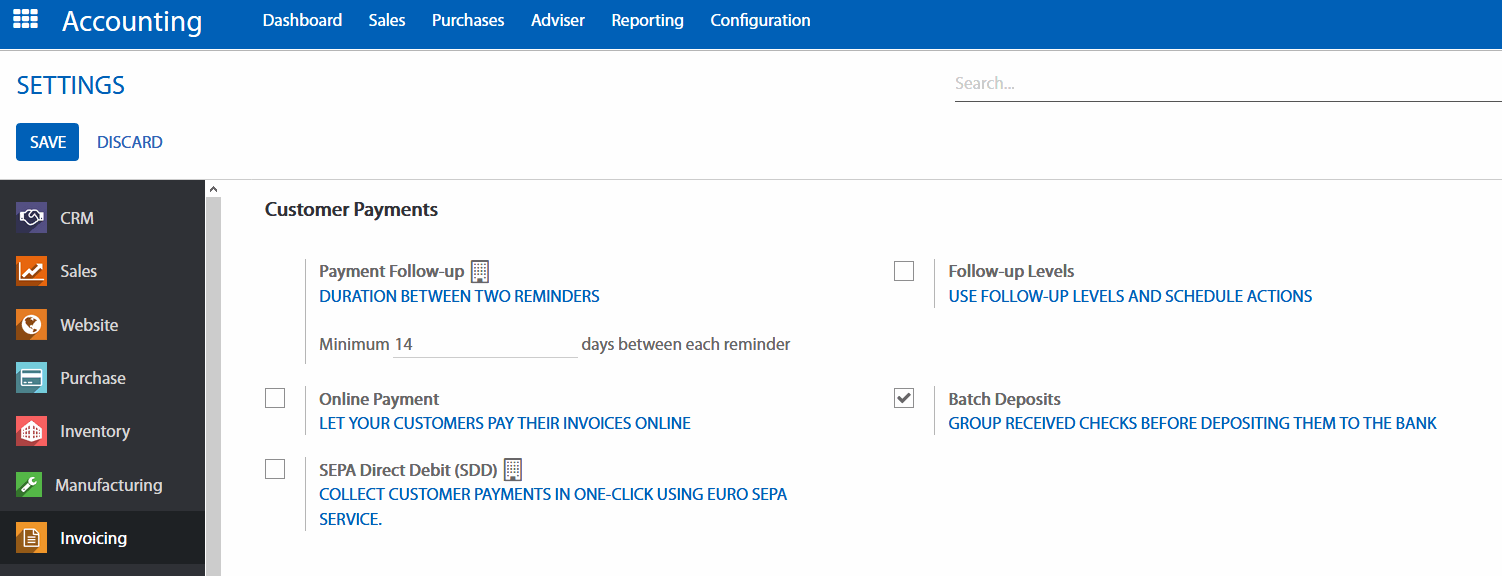This screenshot has height=576, width=1502.
Task: Expand the Adviser menu
Action: [558, 20]
